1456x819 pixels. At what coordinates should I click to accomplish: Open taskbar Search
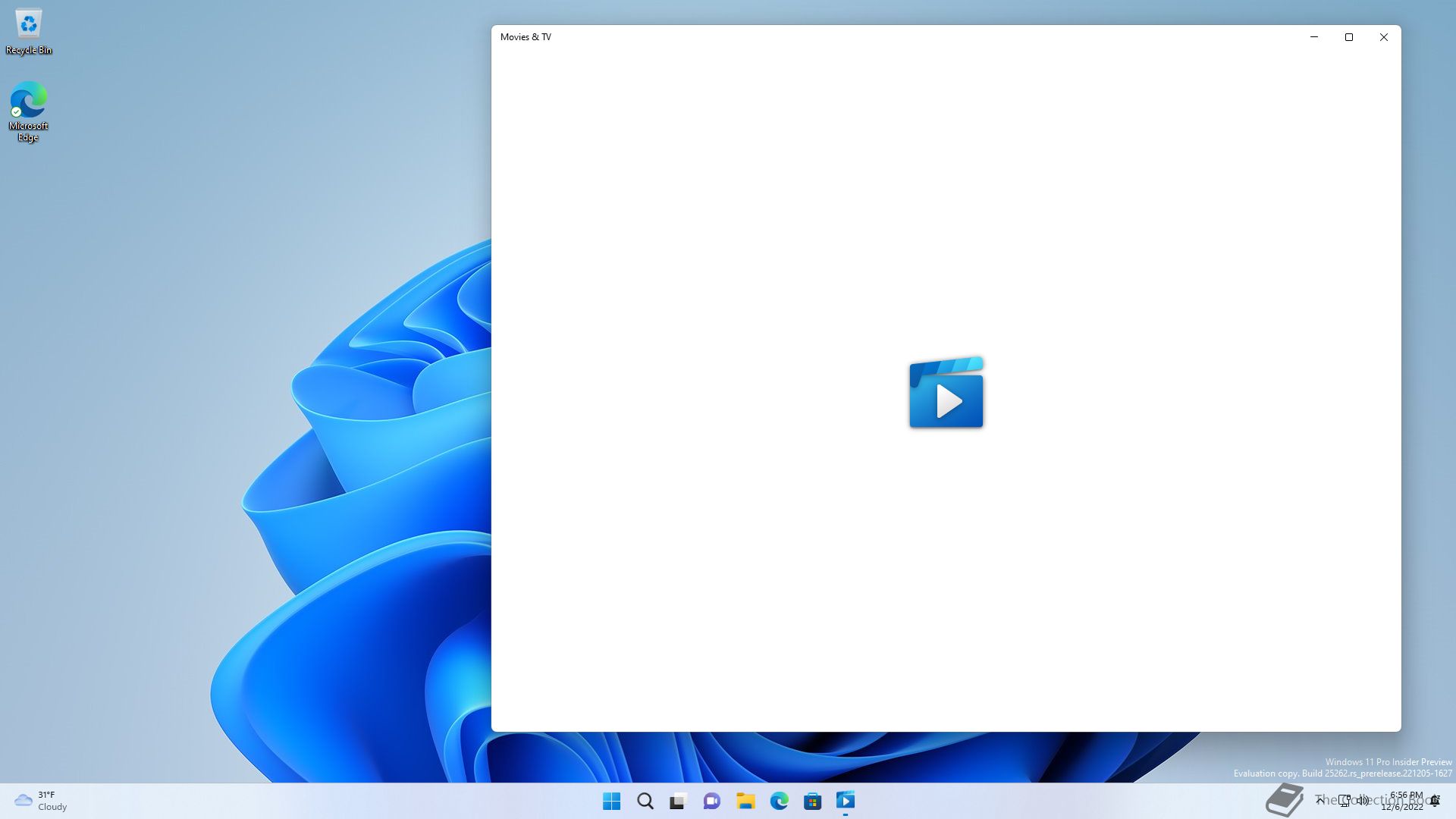[x=645, y=801]
